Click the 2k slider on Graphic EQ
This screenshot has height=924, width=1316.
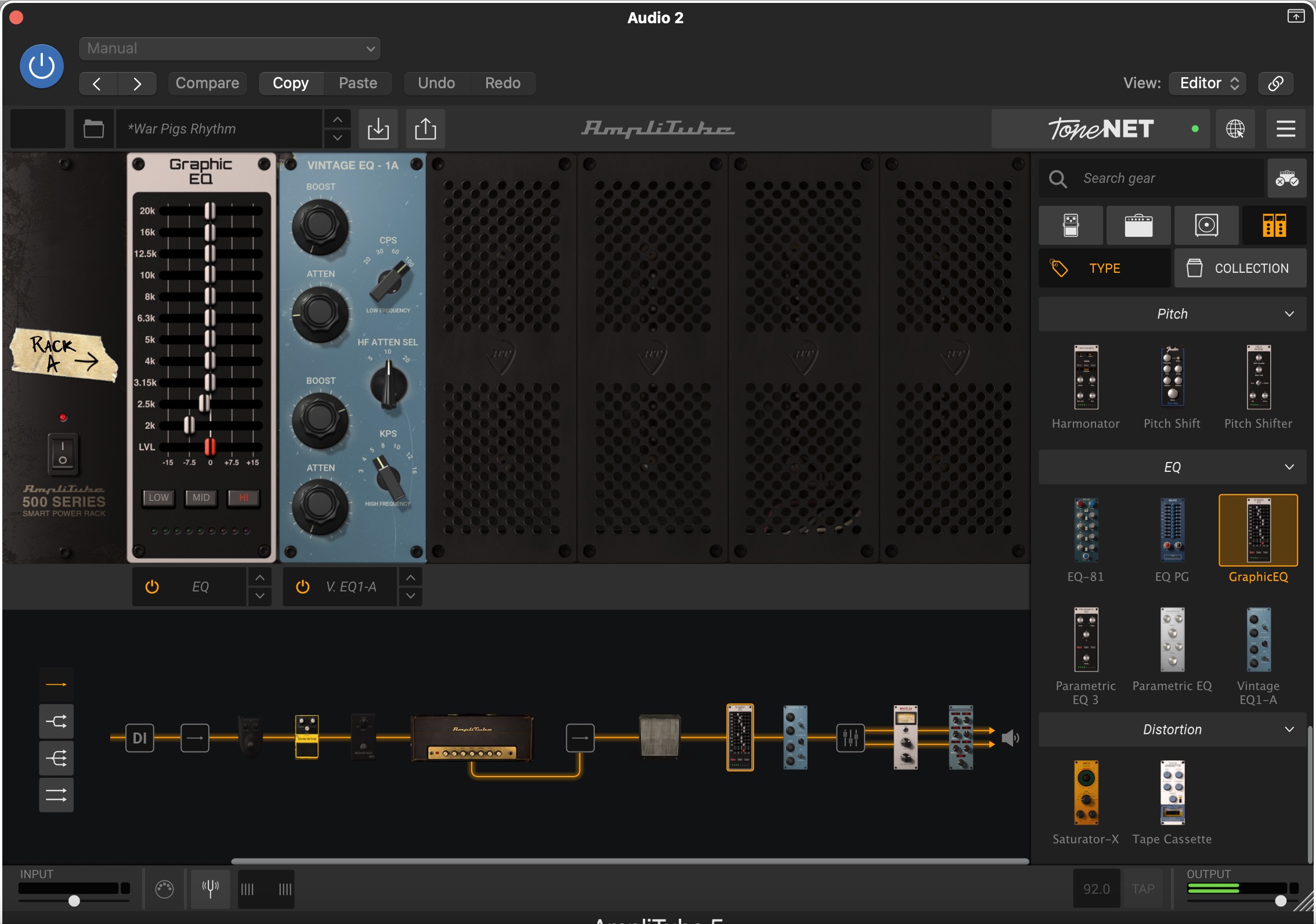point(189,425)
